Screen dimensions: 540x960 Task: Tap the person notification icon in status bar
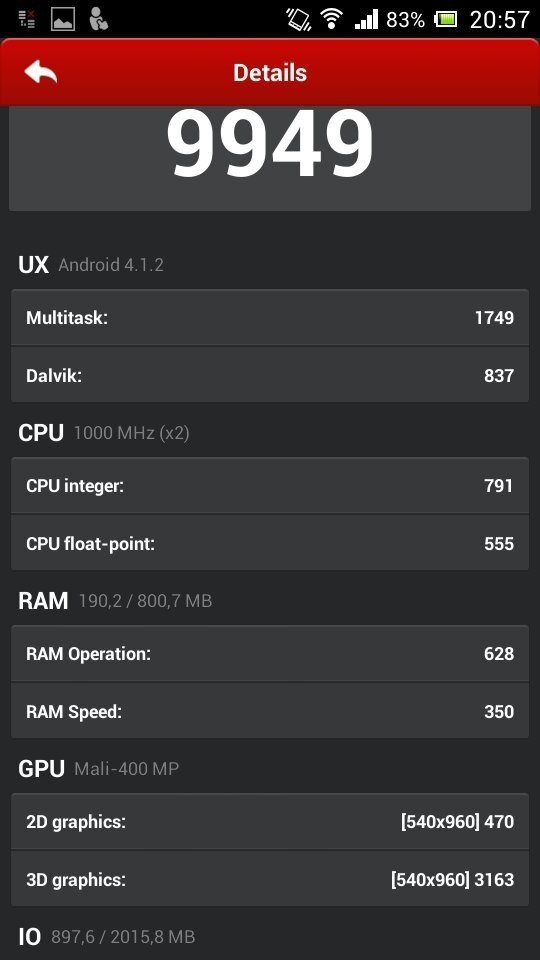98,19
